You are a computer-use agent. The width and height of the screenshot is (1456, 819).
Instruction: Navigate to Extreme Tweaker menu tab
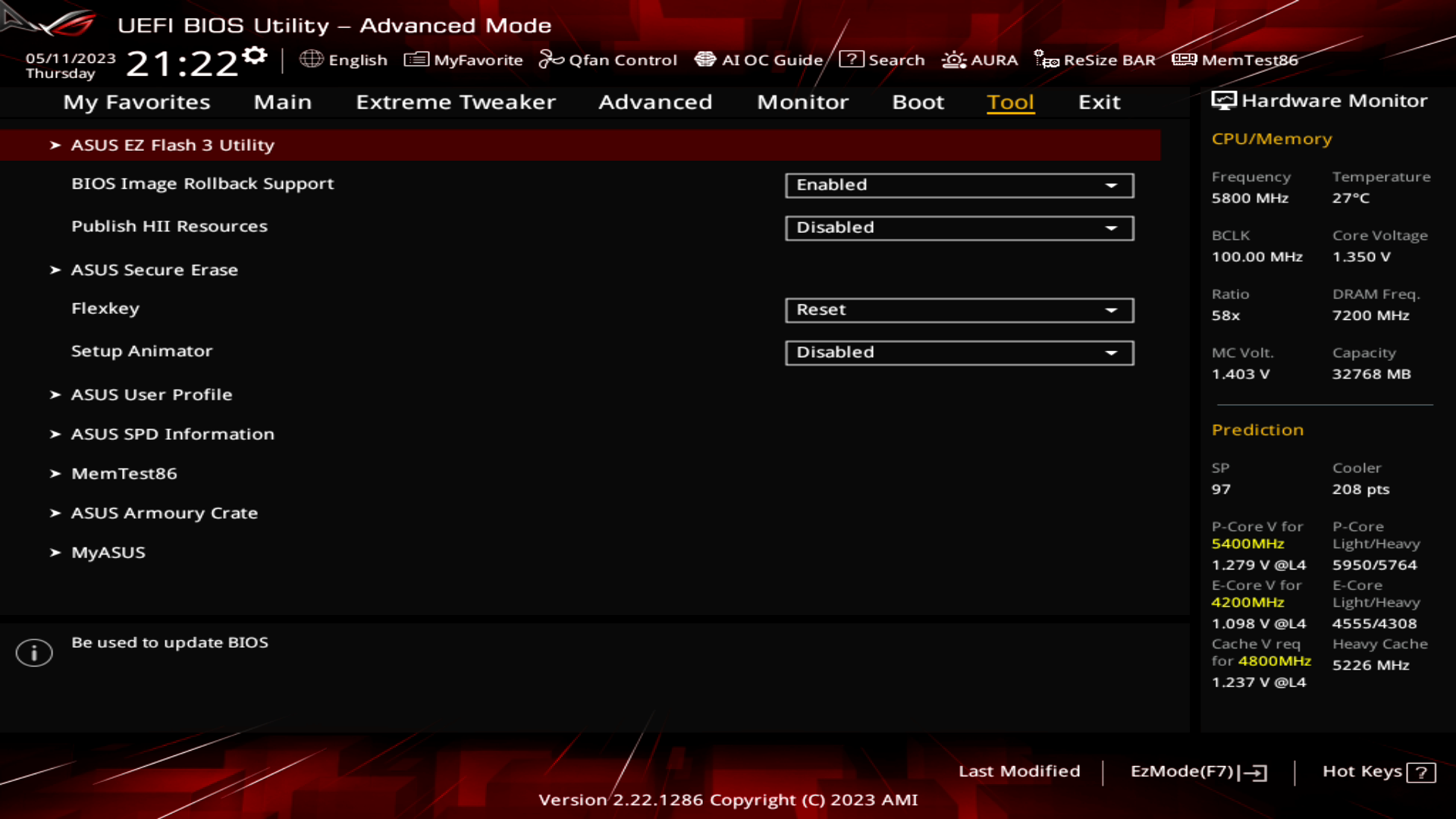pyautogui.click(x=455, y=101)
